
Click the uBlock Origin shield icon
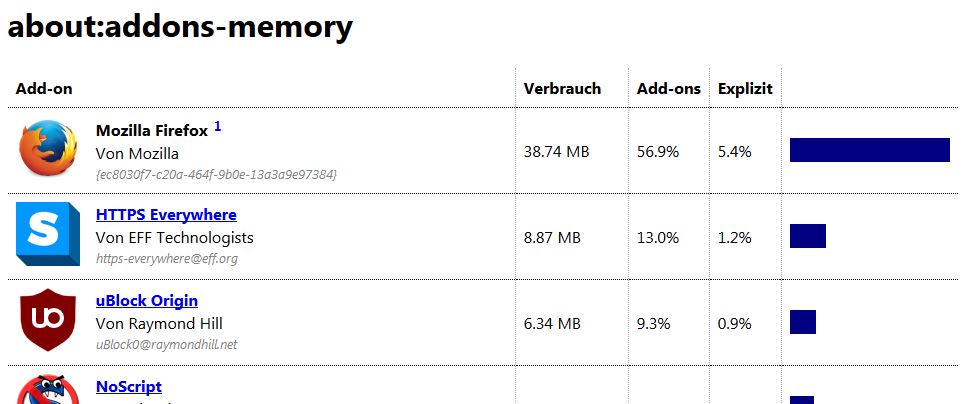48,320
